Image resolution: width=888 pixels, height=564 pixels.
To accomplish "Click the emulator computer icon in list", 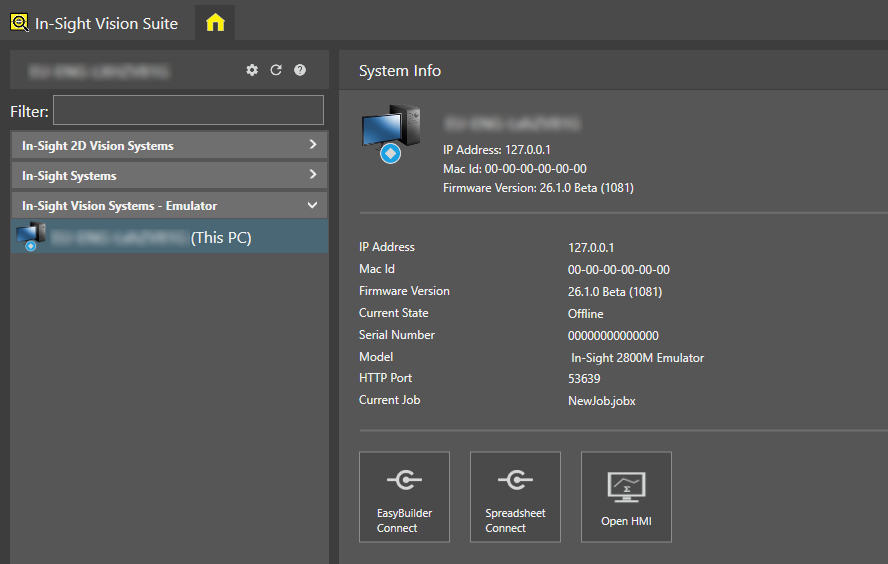I will tap(31, 236).
